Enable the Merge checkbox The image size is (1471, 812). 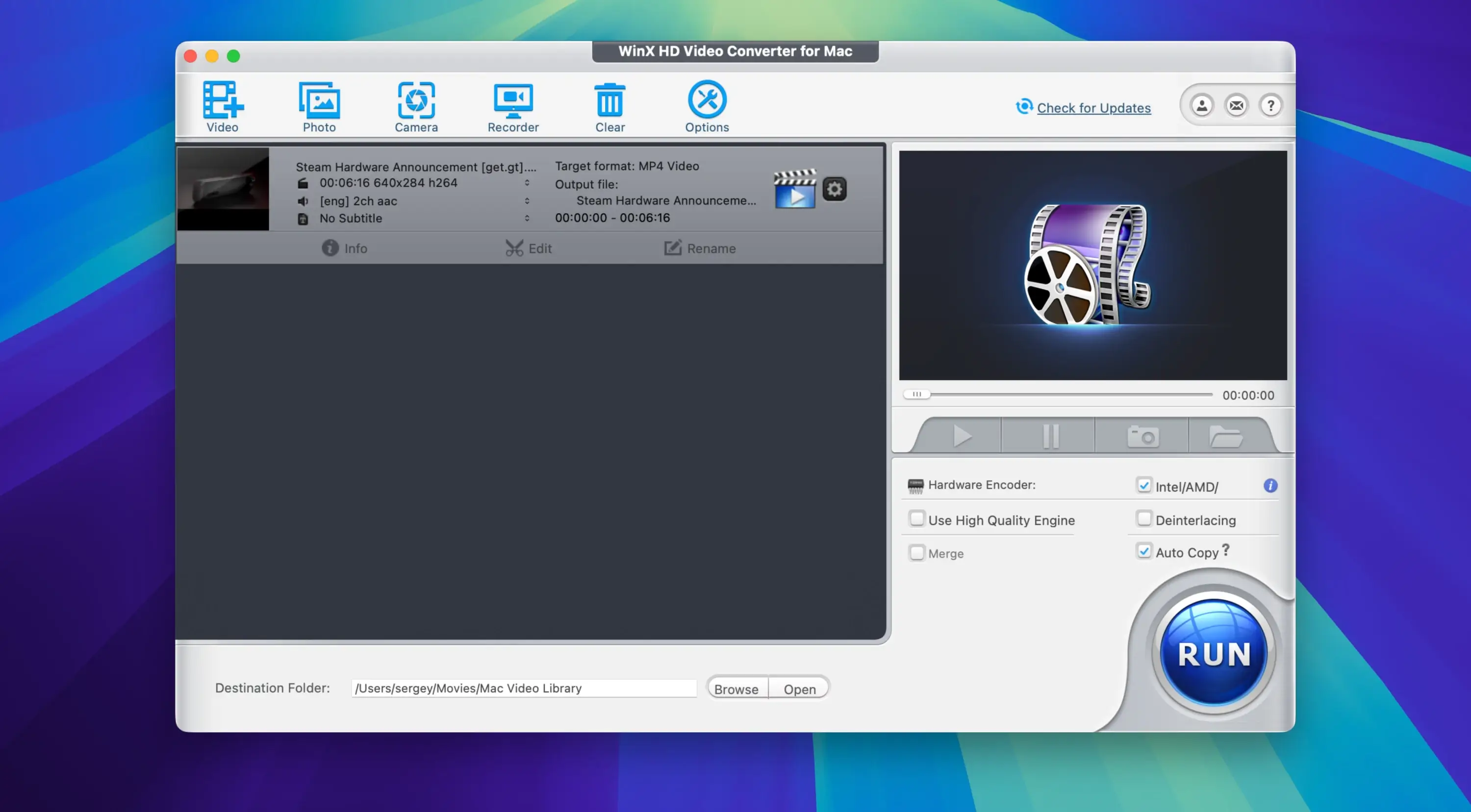coord(916,552)
